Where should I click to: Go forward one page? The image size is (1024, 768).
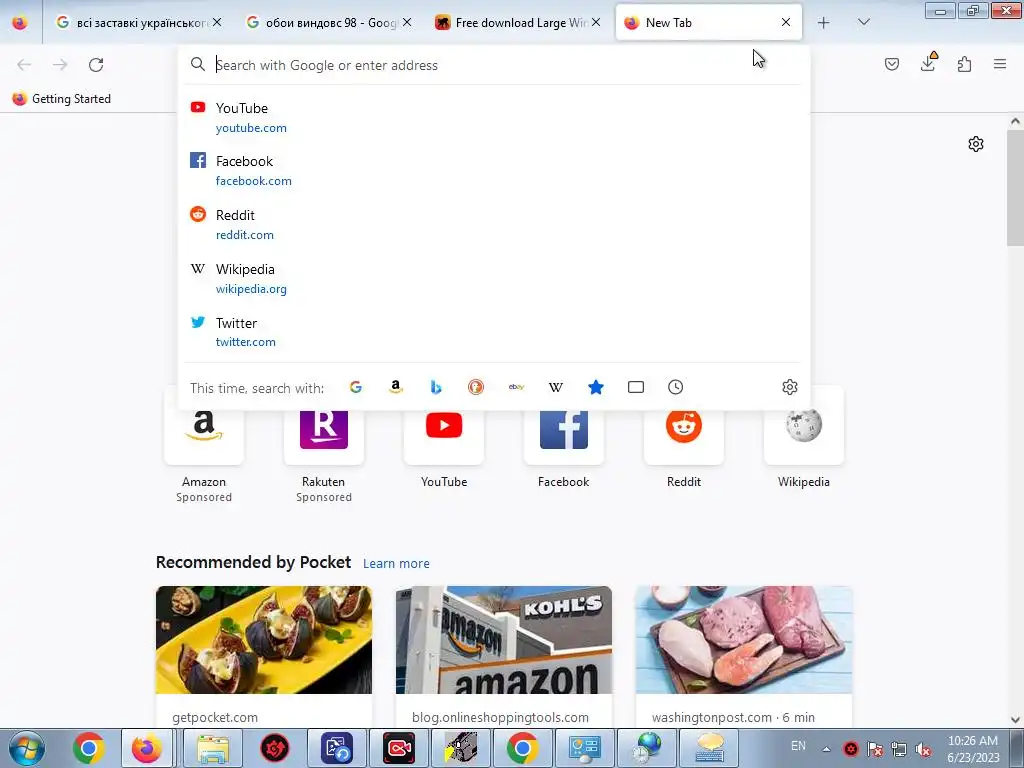tap(60, 64)
